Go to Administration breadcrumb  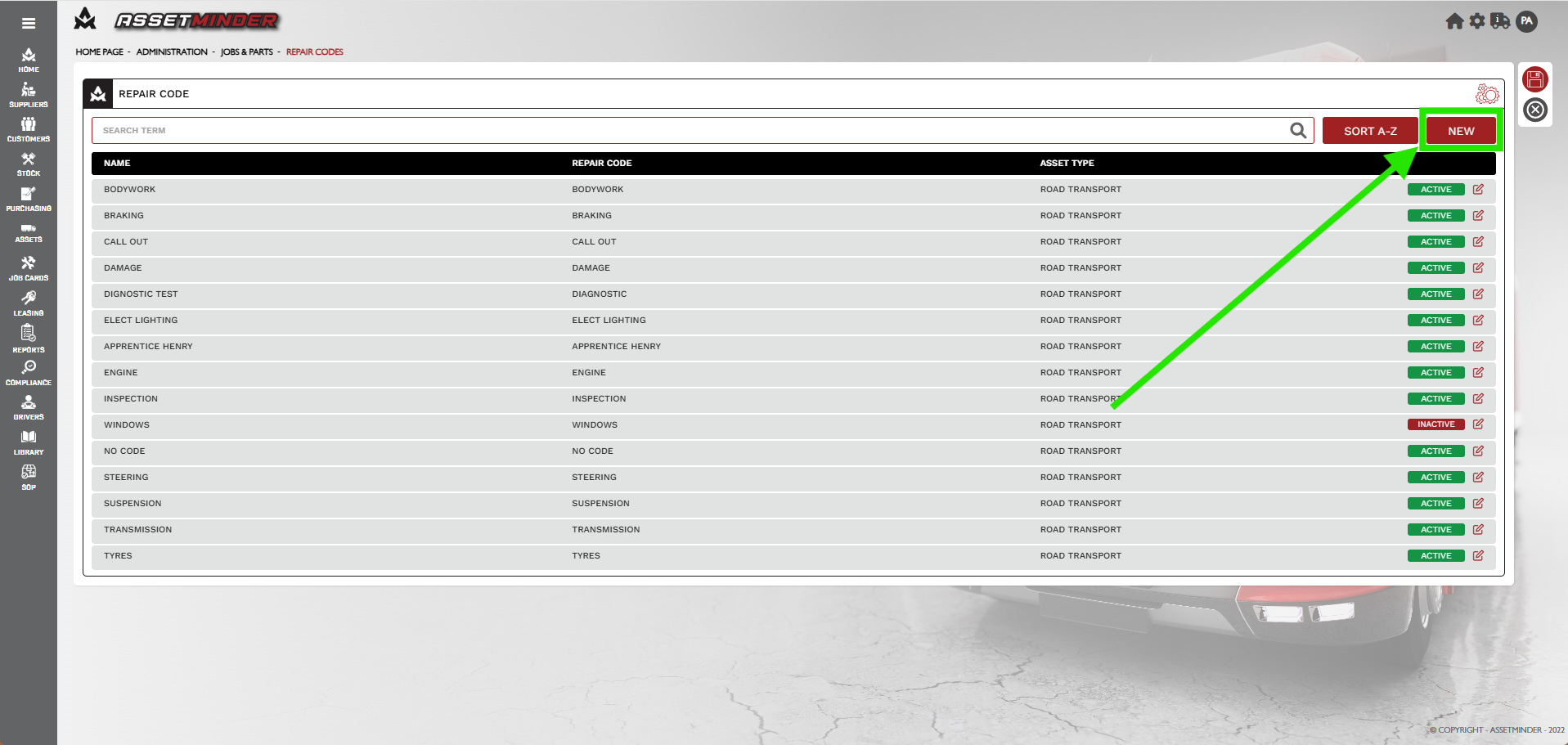coord(172,52)
